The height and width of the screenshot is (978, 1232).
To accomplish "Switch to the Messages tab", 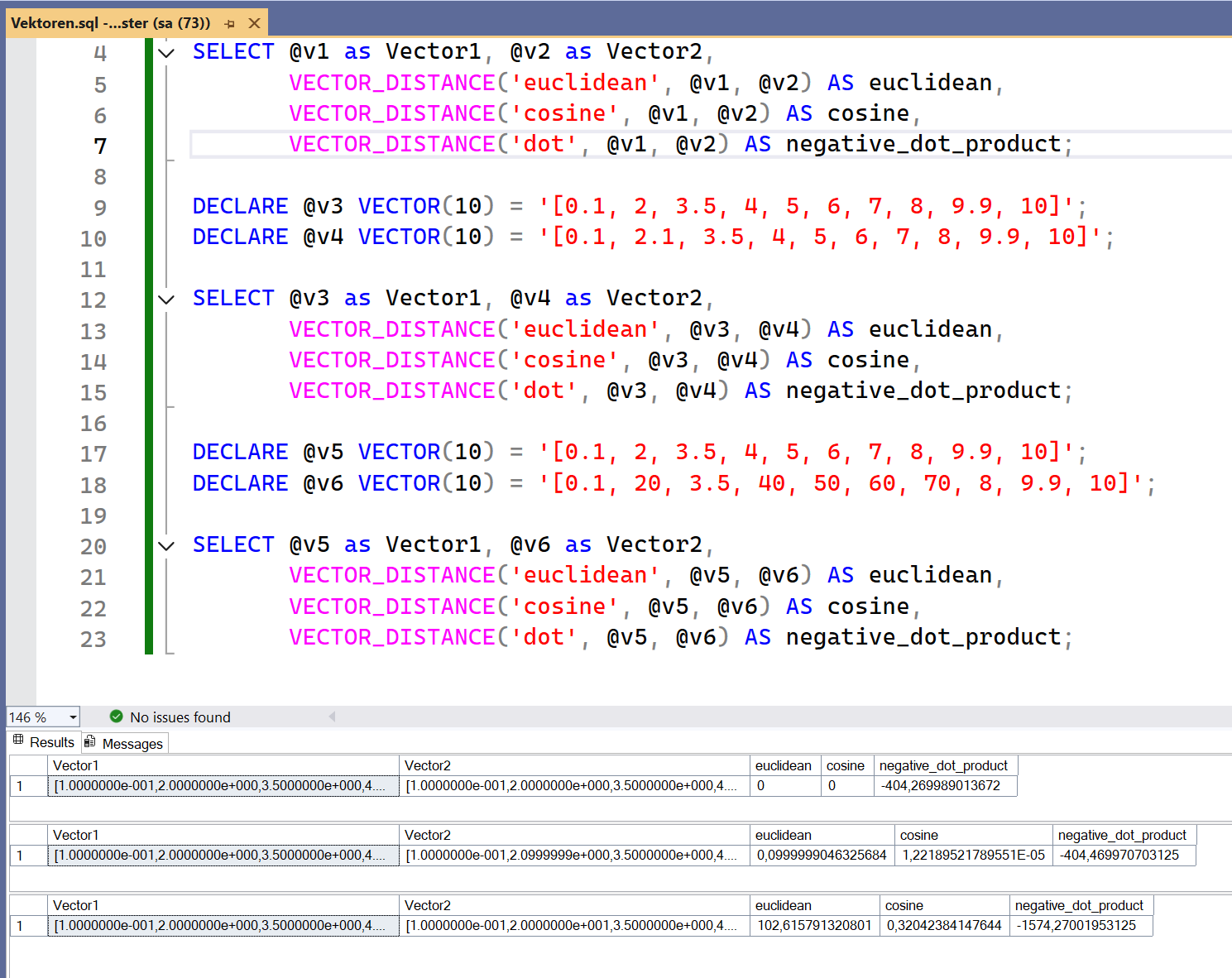I will click(134, 743).
